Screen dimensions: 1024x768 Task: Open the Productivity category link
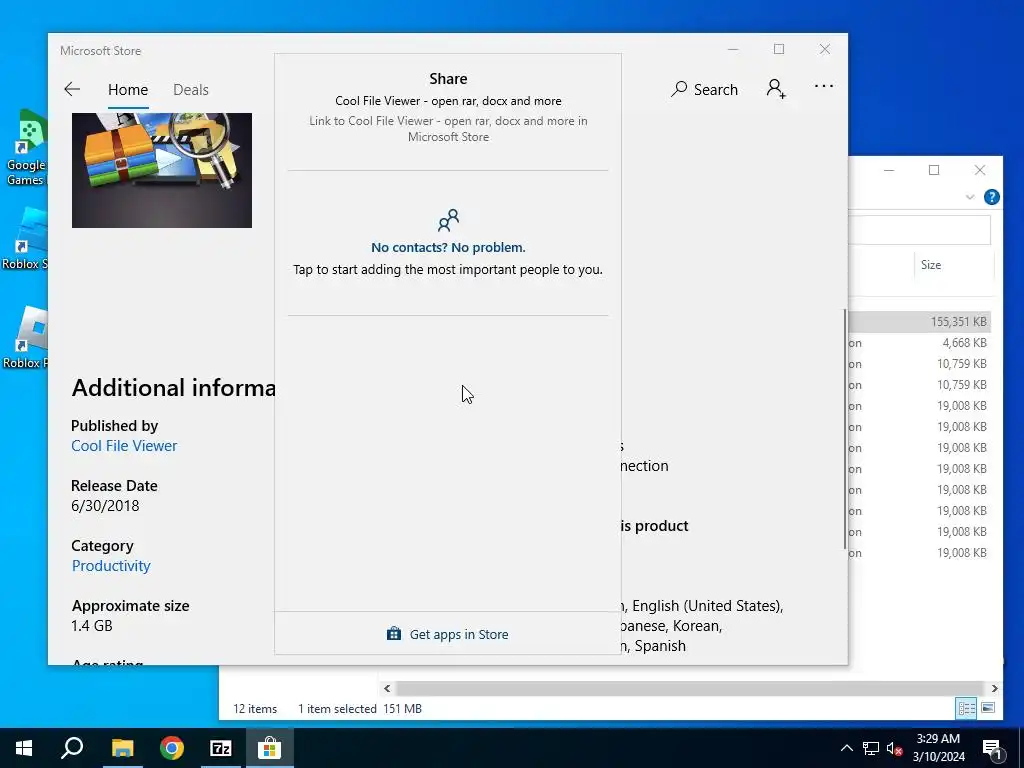coord(111,566)
